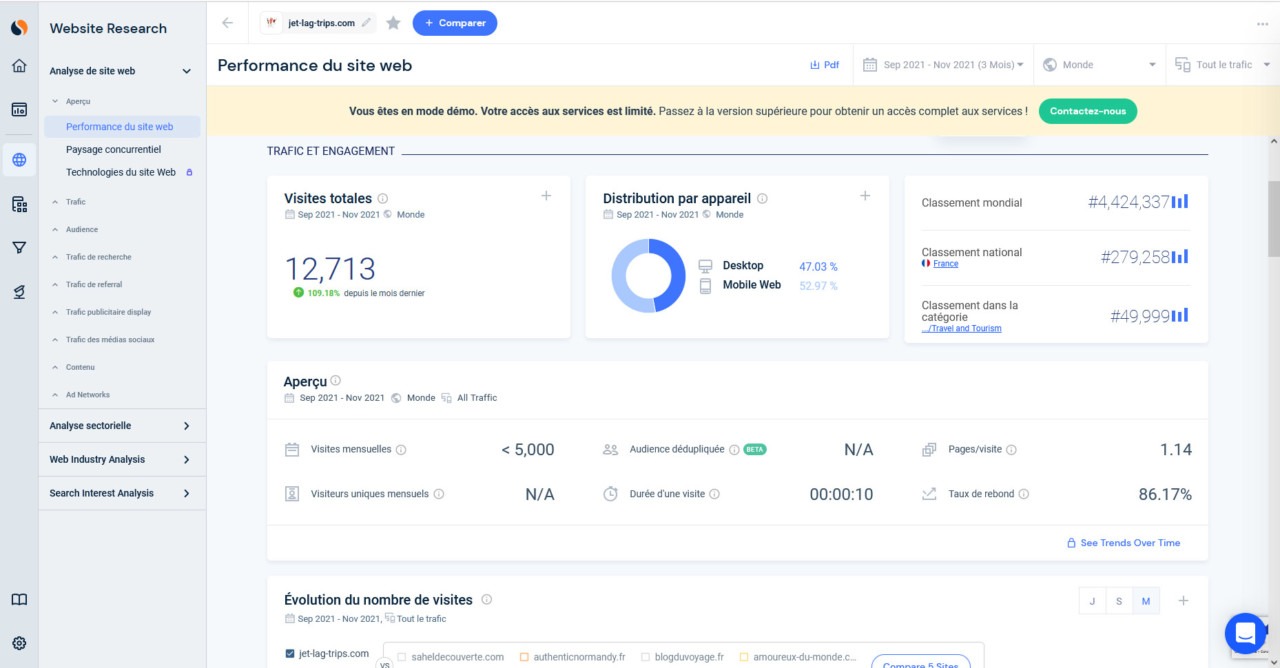1280x668 pixels.
Task: Follow the France link under Classement national
Action: (945, 264)
